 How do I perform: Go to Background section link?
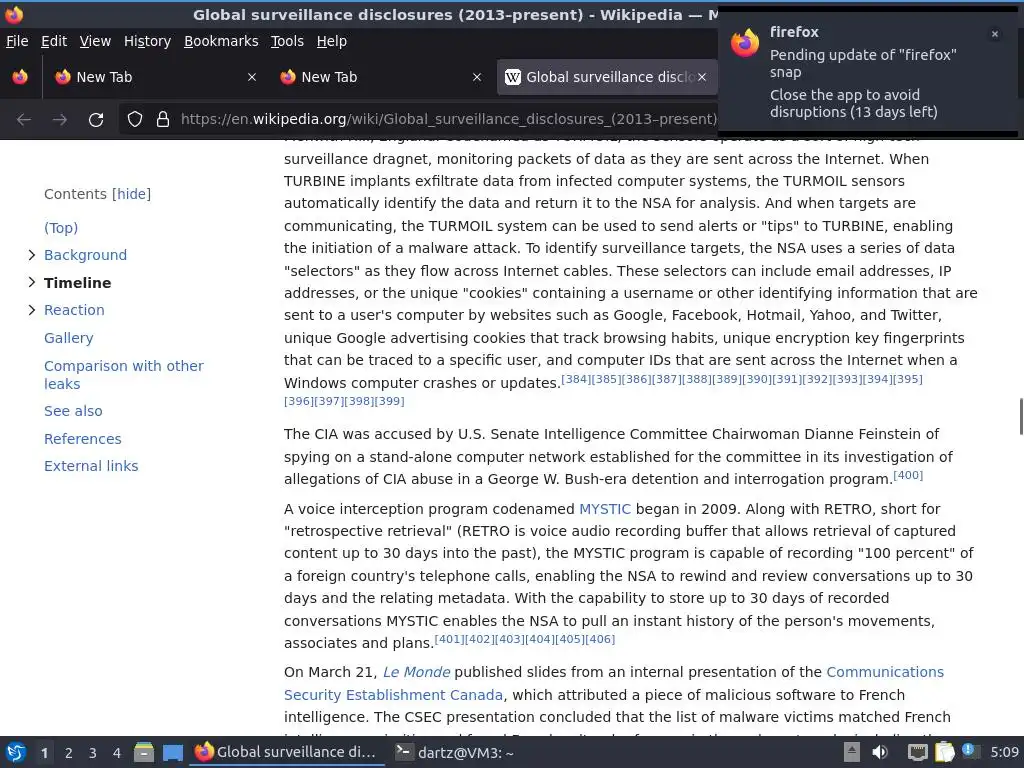[x=86, y=255]
